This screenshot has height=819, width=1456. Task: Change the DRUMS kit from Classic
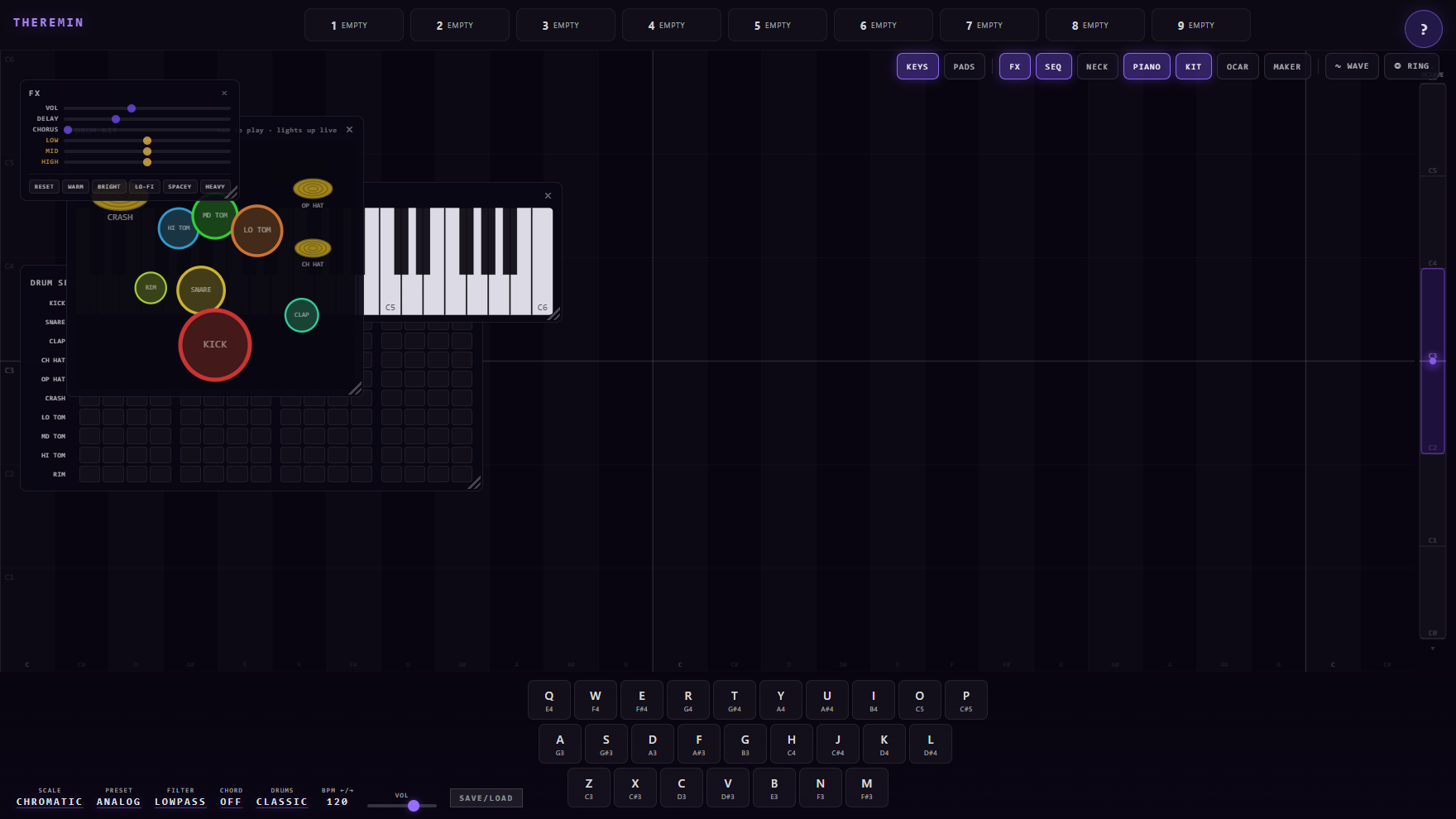282,802
